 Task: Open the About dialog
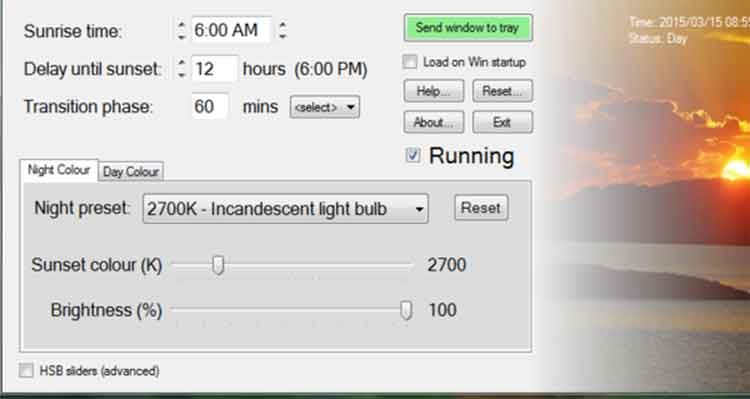click(433, 122)
